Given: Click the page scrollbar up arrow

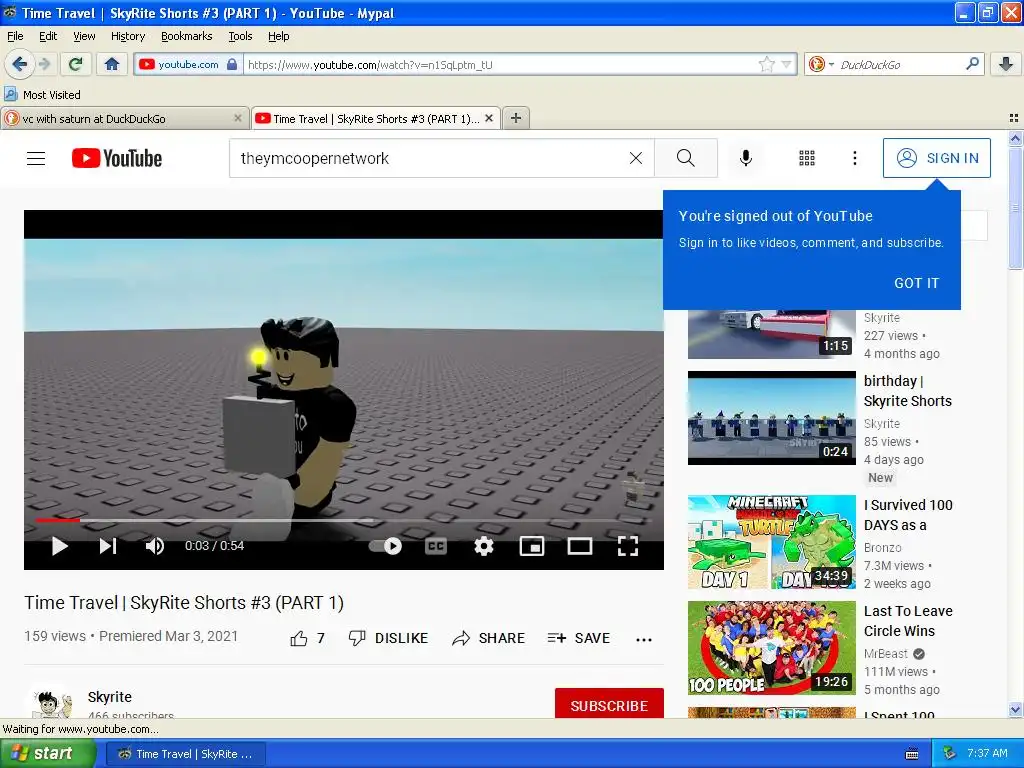Looking at the screenshot, I should (x=1015, y=138).
